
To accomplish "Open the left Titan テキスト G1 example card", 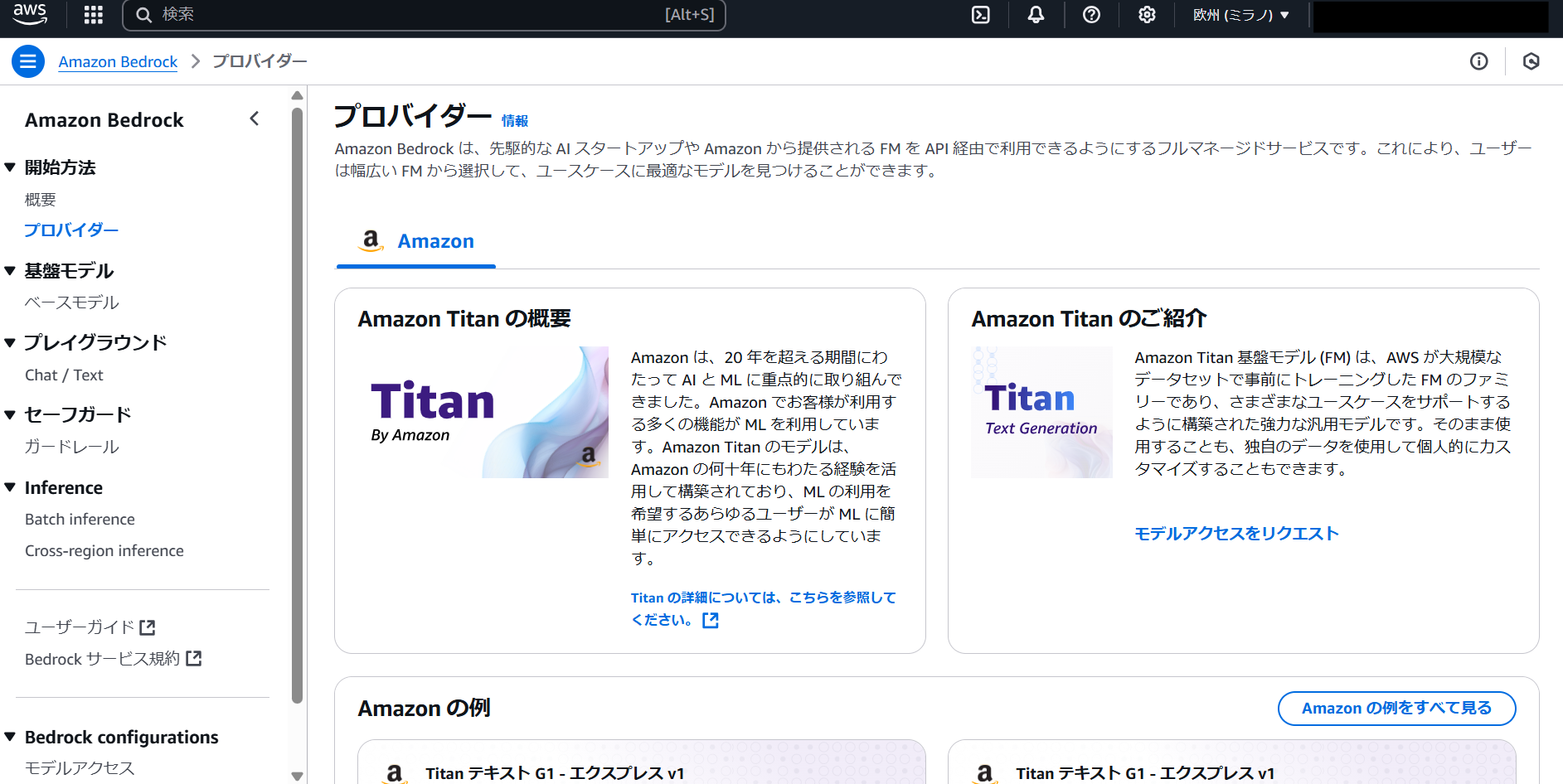I will tap(642, 762).
